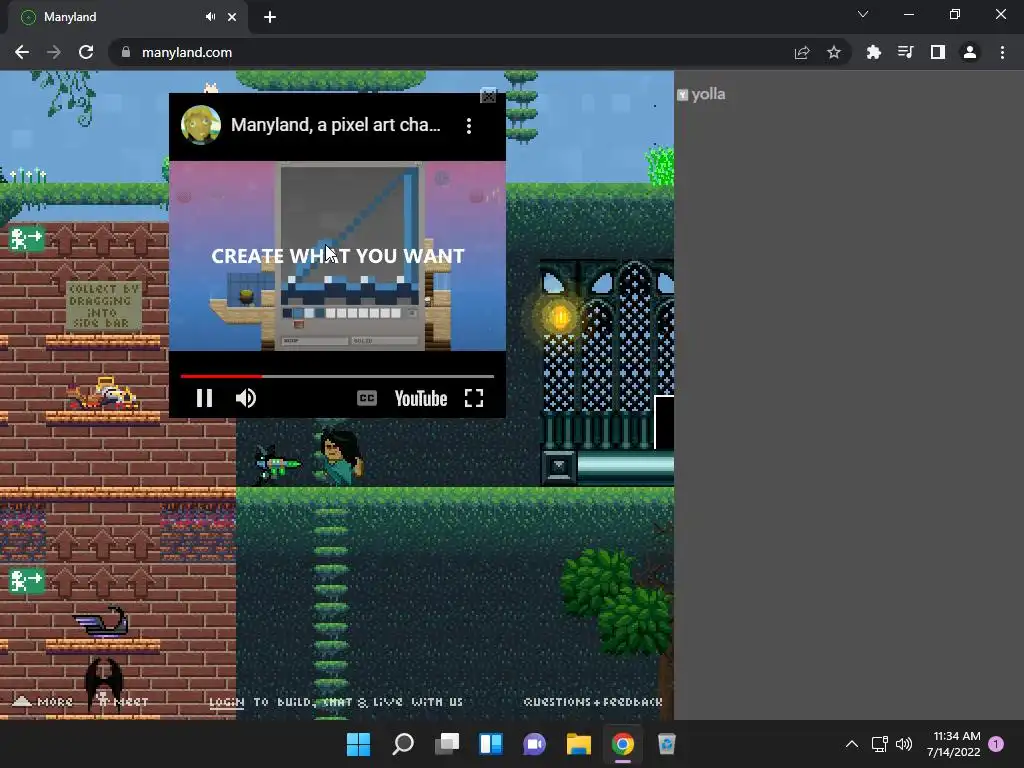The width and height of the screenshot is (1024, 768).
Task: Click the collect by dragging sign
Action: 103,306
